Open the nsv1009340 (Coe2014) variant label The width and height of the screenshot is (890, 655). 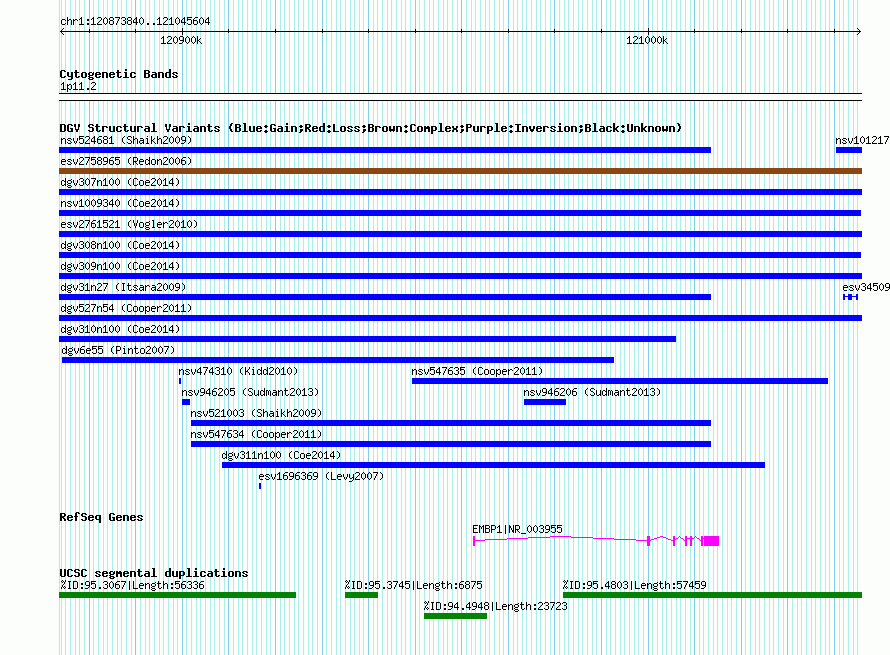tap(120, 203)
